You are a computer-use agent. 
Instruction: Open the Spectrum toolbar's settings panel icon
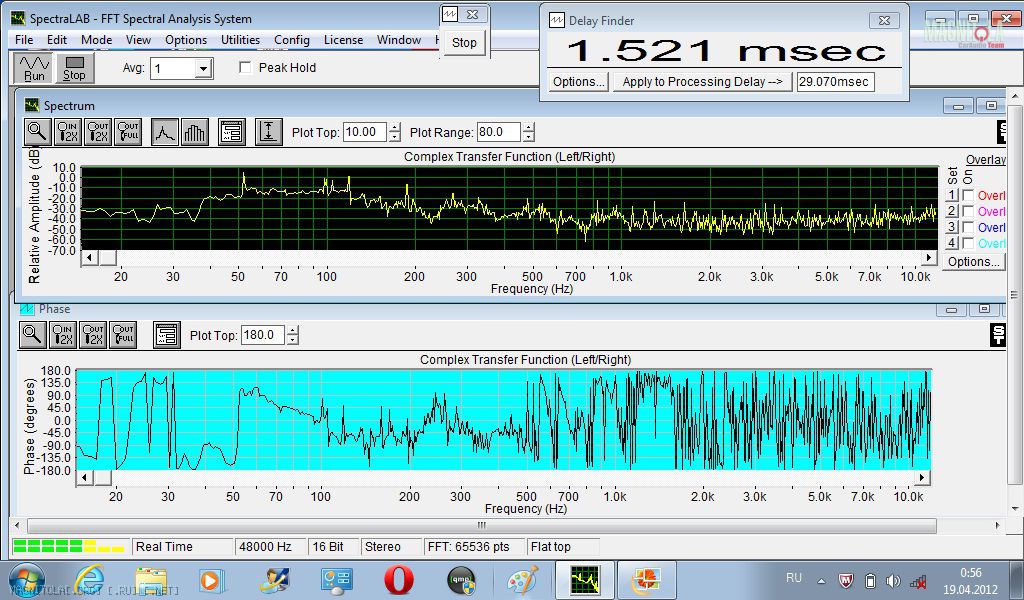pyautogui.click(x=232, y=132)
